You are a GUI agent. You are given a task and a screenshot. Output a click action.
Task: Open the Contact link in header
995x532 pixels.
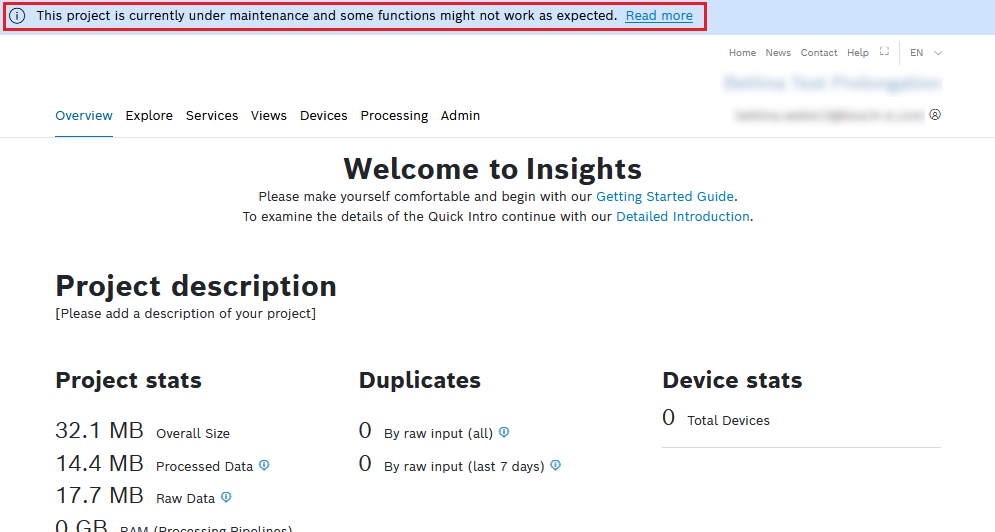pyautogui.click(x=819, y=53)
